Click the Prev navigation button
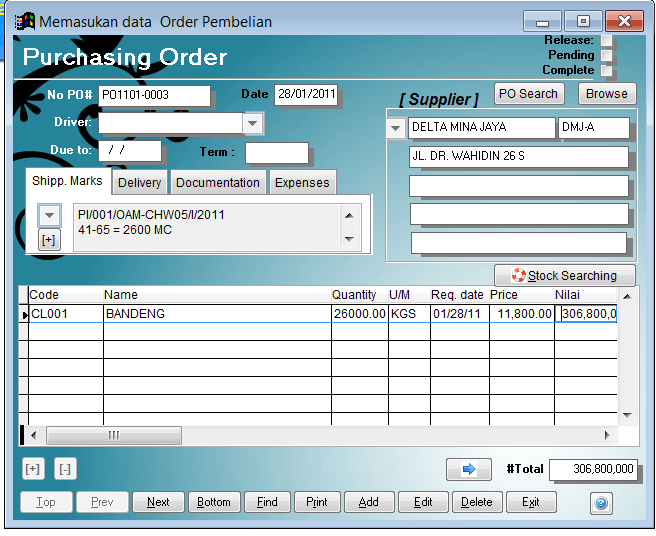The width and height of the screenshot is (656, 536). point(102,502)
